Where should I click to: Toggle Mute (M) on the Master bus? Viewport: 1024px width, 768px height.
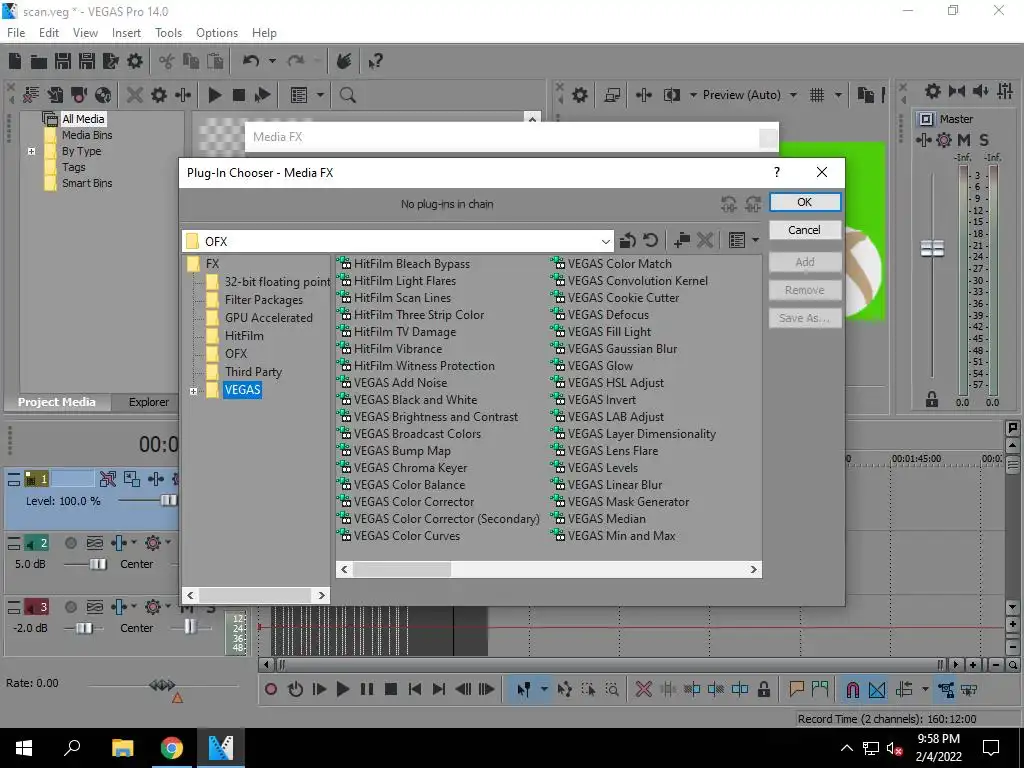click(x=964, y=140)
